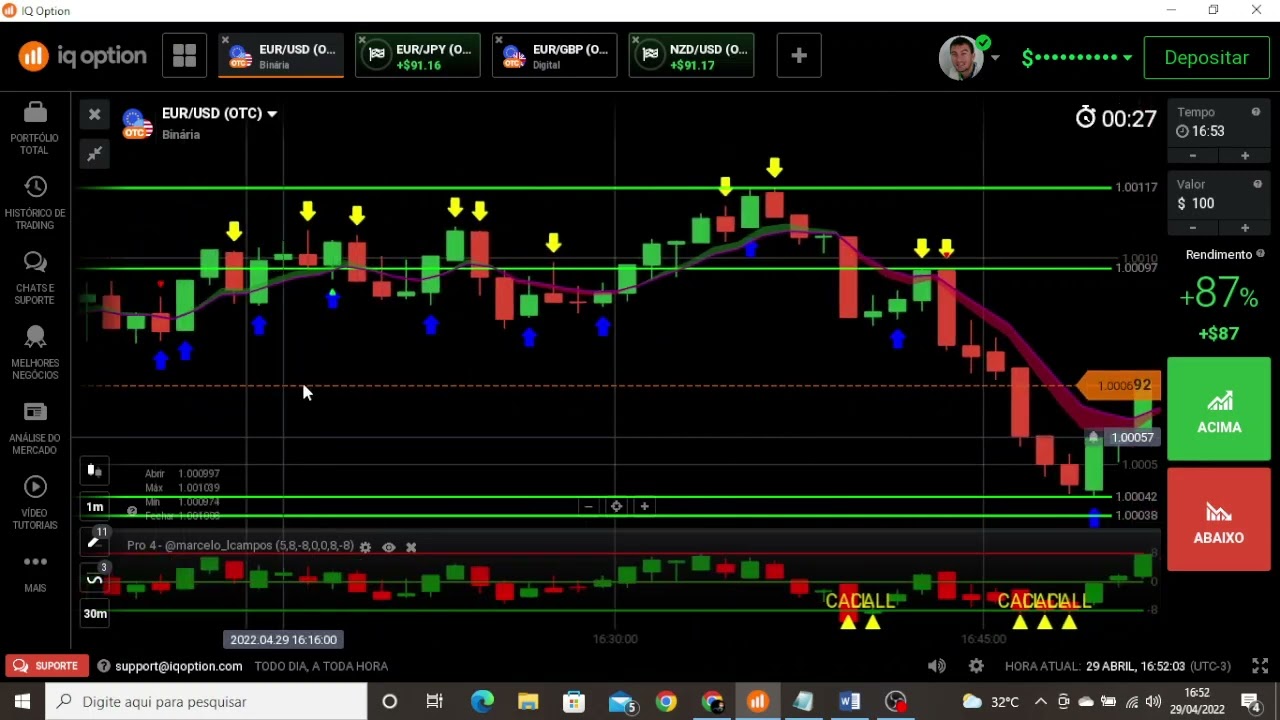Click the red ABAIXO put button

point(1219,519)
